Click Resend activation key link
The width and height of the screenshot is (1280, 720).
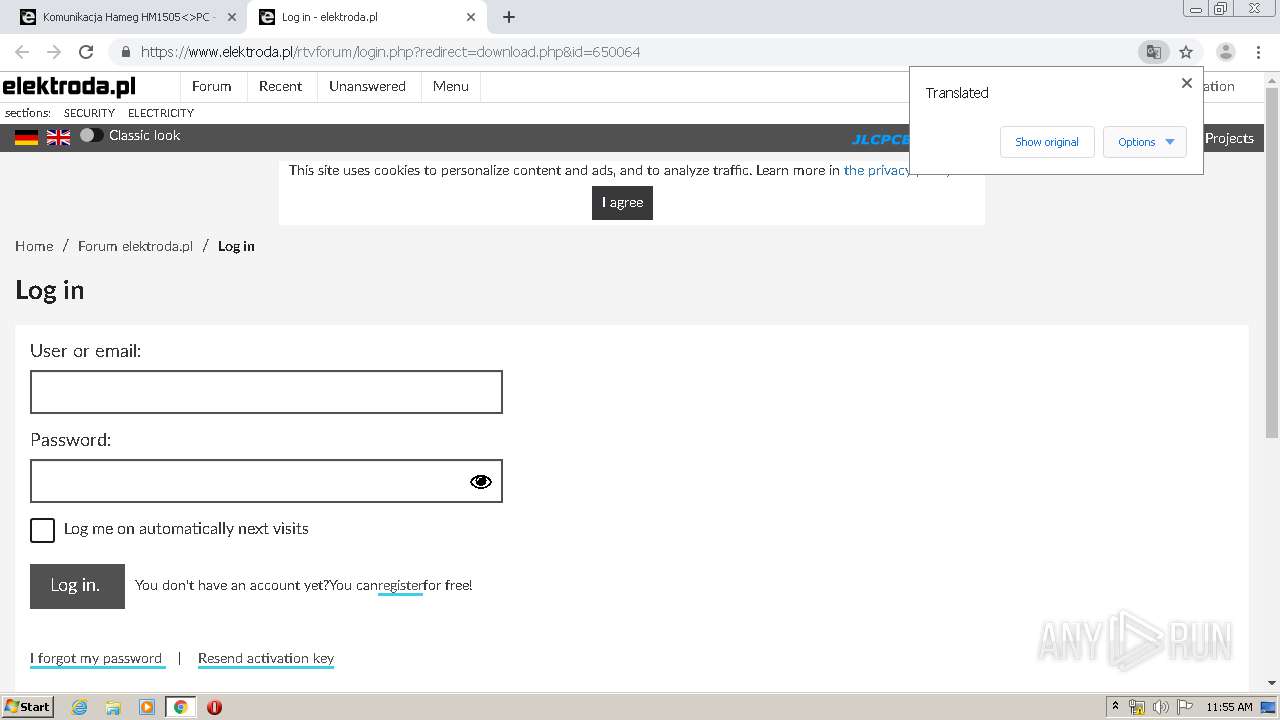(x=266, y=658)
